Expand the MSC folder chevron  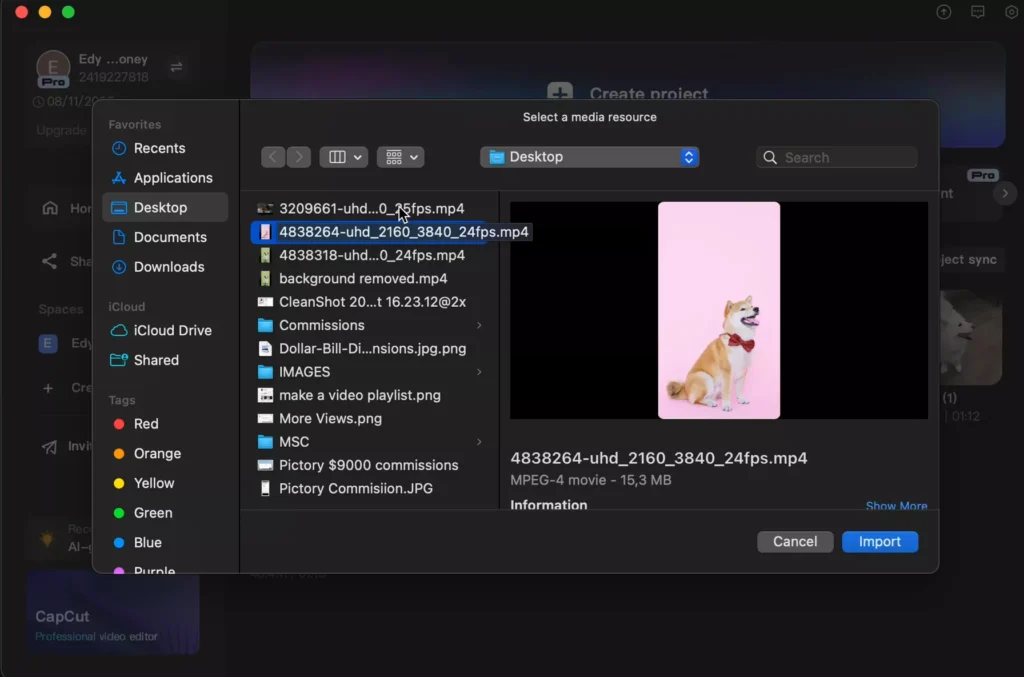tap(479, 442)
